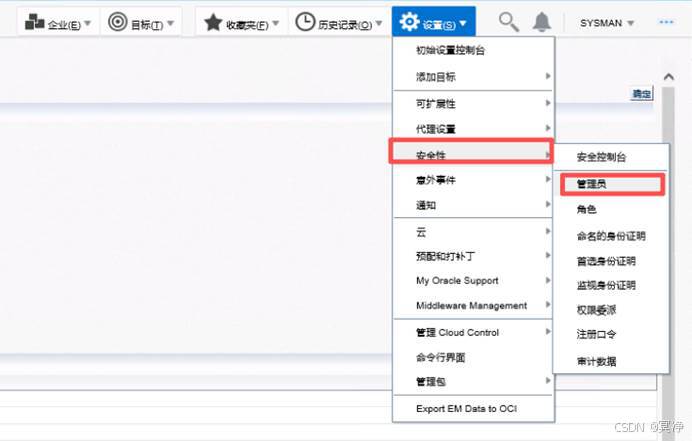
Task: Expand the 通知 submenu
Action: [473, 205]
